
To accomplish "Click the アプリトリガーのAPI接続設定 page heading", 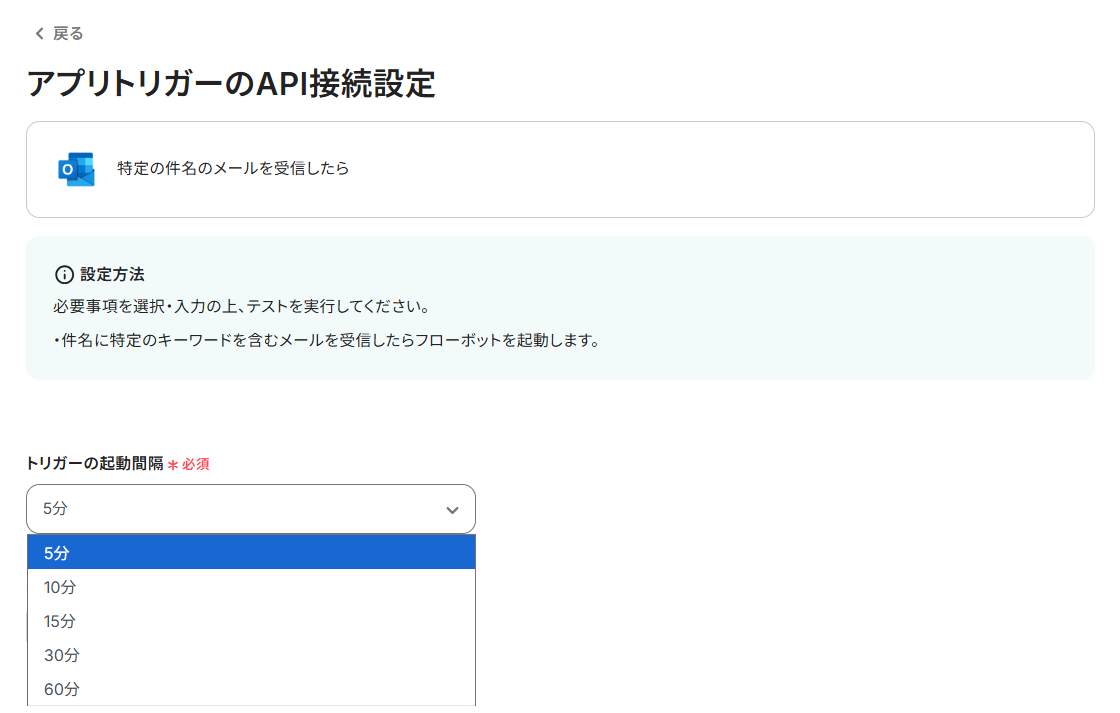I will 231,84.
